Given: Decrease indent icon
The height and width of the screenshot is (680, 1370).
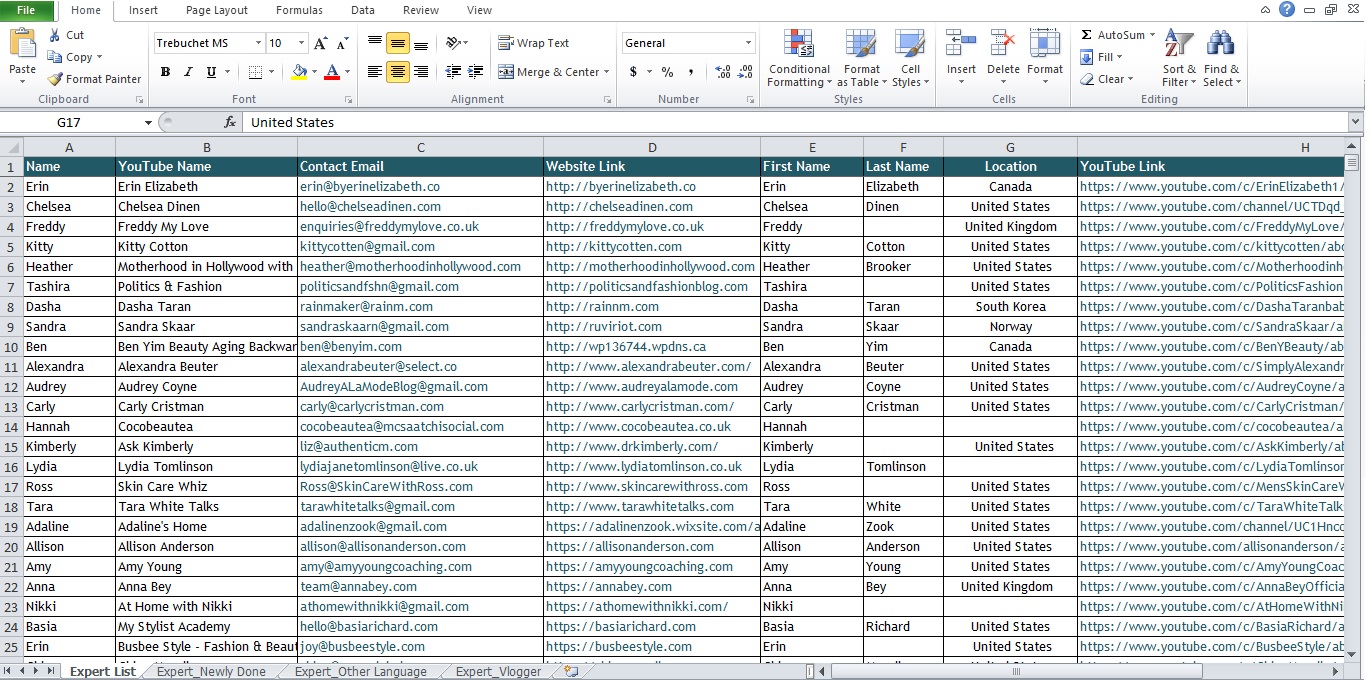Looking at the screenshot, I should pyautogui.click(x=453, y=72).
